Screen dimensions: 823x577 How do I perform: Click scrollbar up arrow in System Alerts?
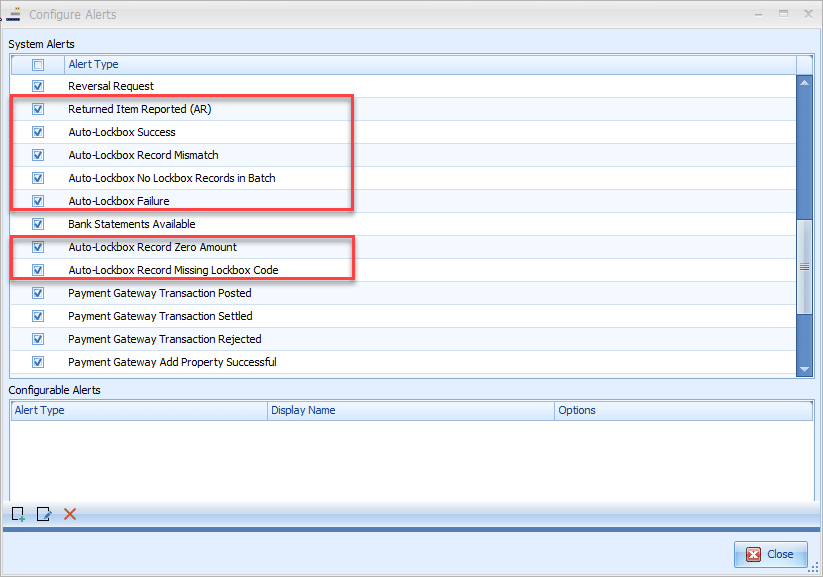804,83
